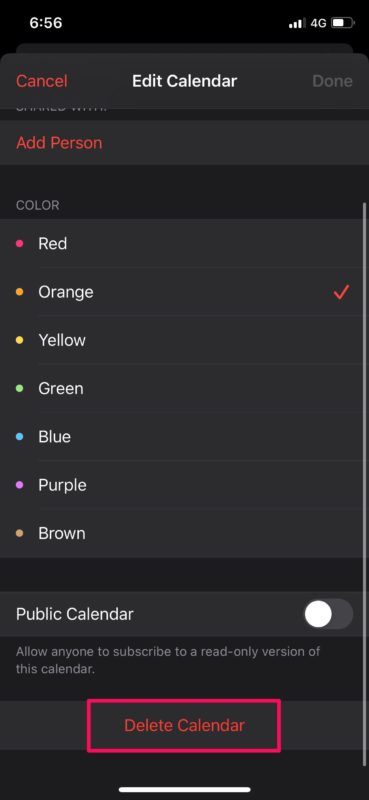Add Person to share calendar
Screen dimensions: 369x800
coord(59,143)
